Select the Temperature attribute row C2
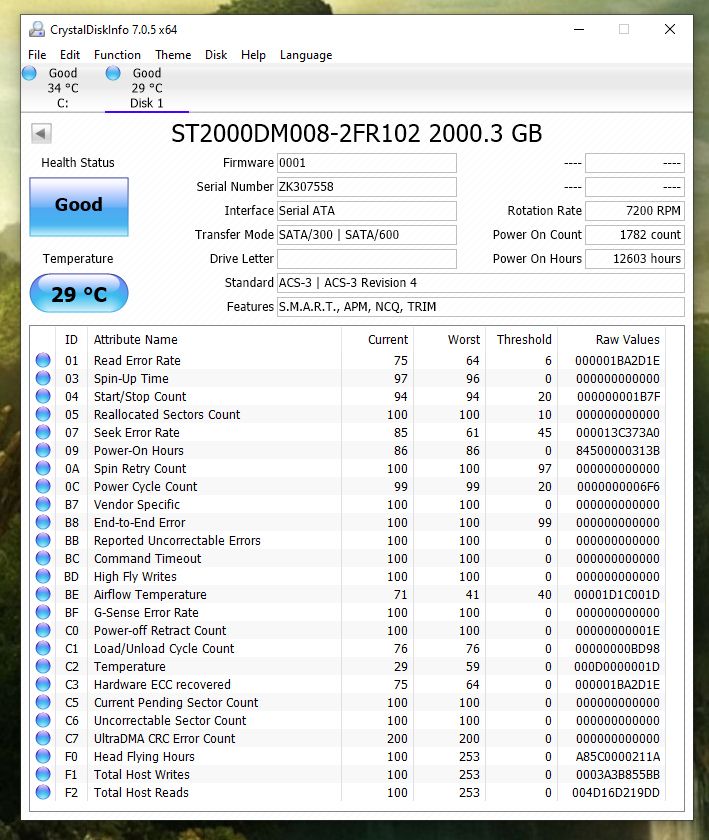This screenshot has width=709, height=840. [350, 666]
